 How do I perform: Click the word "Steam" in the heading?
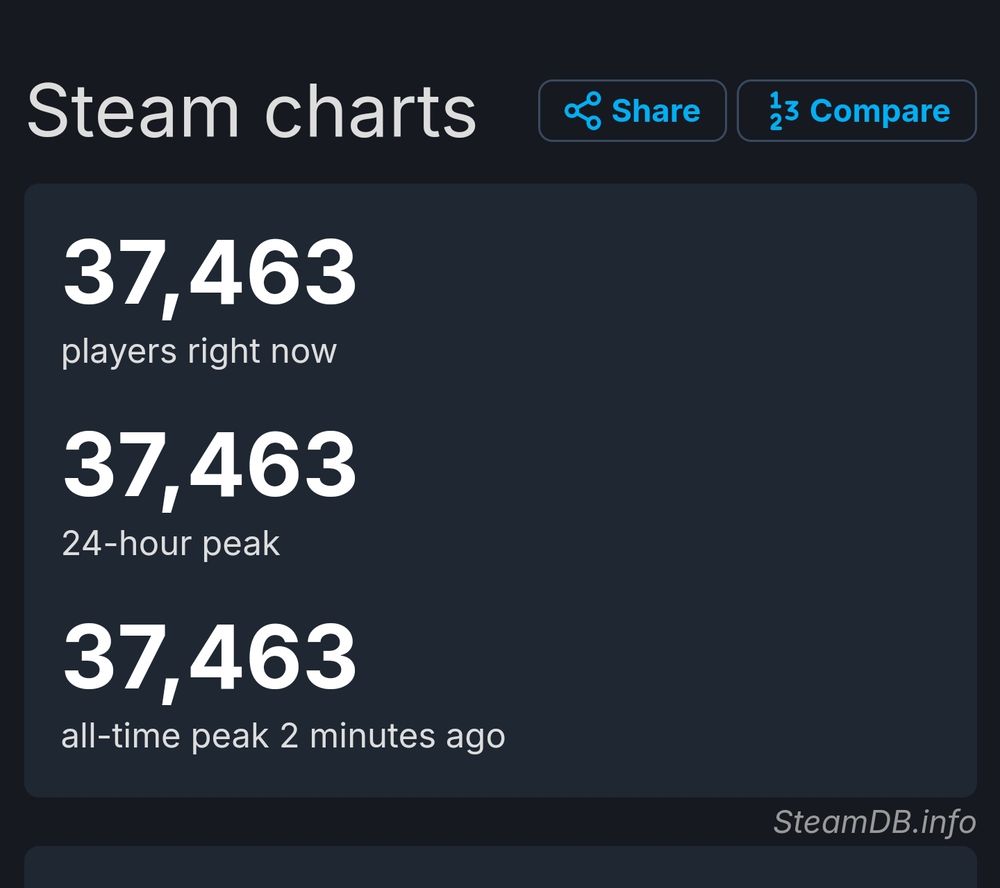pyautogui.click(x=133, y=111)
